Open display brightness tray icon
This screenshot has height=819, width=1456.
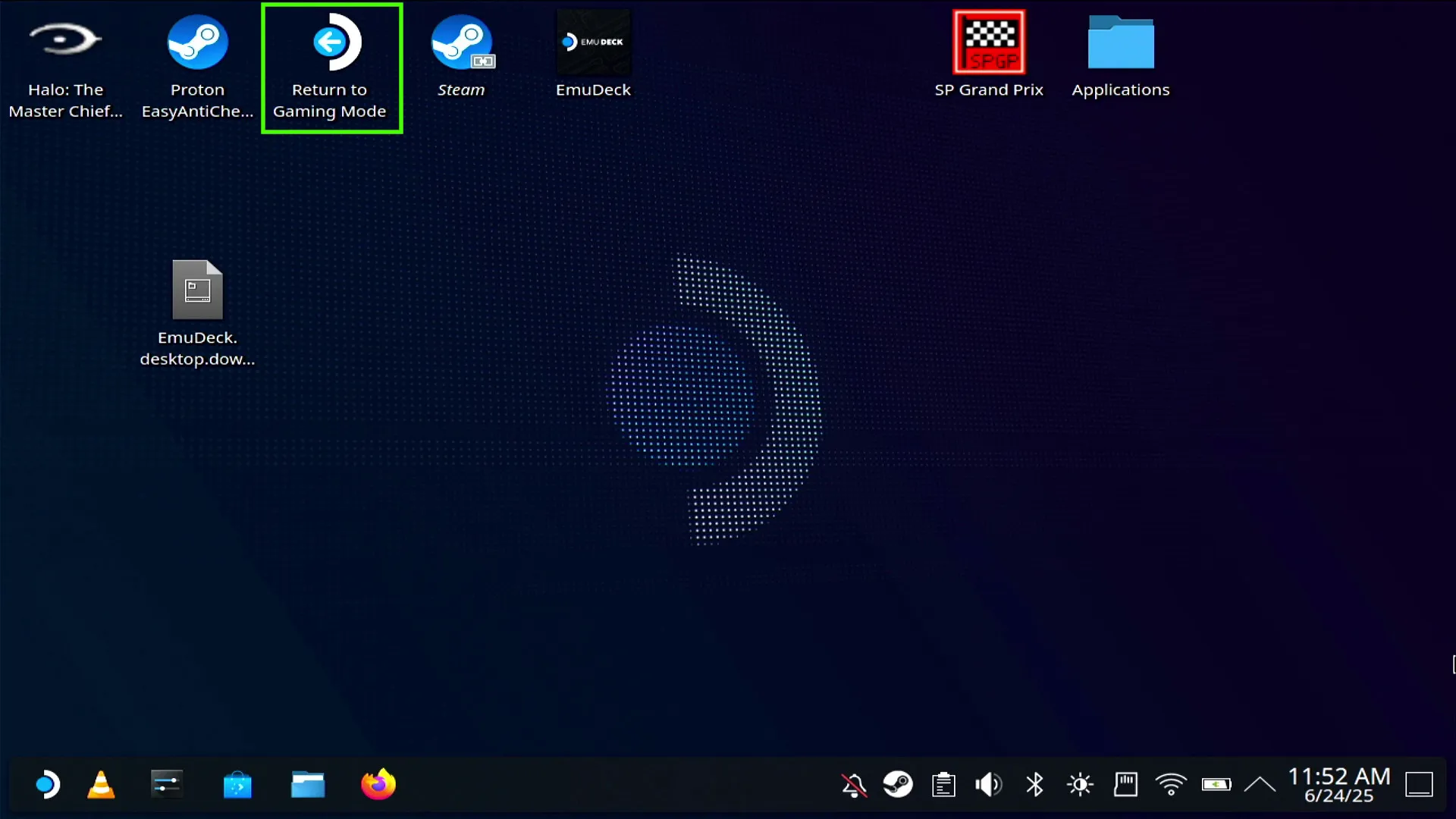click(1080, 785)
